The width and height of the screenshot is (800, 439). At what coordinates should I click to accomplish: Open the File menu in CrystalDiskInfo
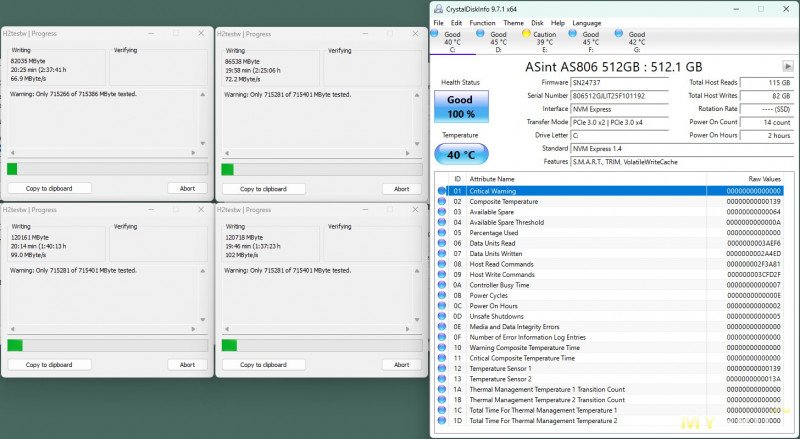tap(439, 23)
